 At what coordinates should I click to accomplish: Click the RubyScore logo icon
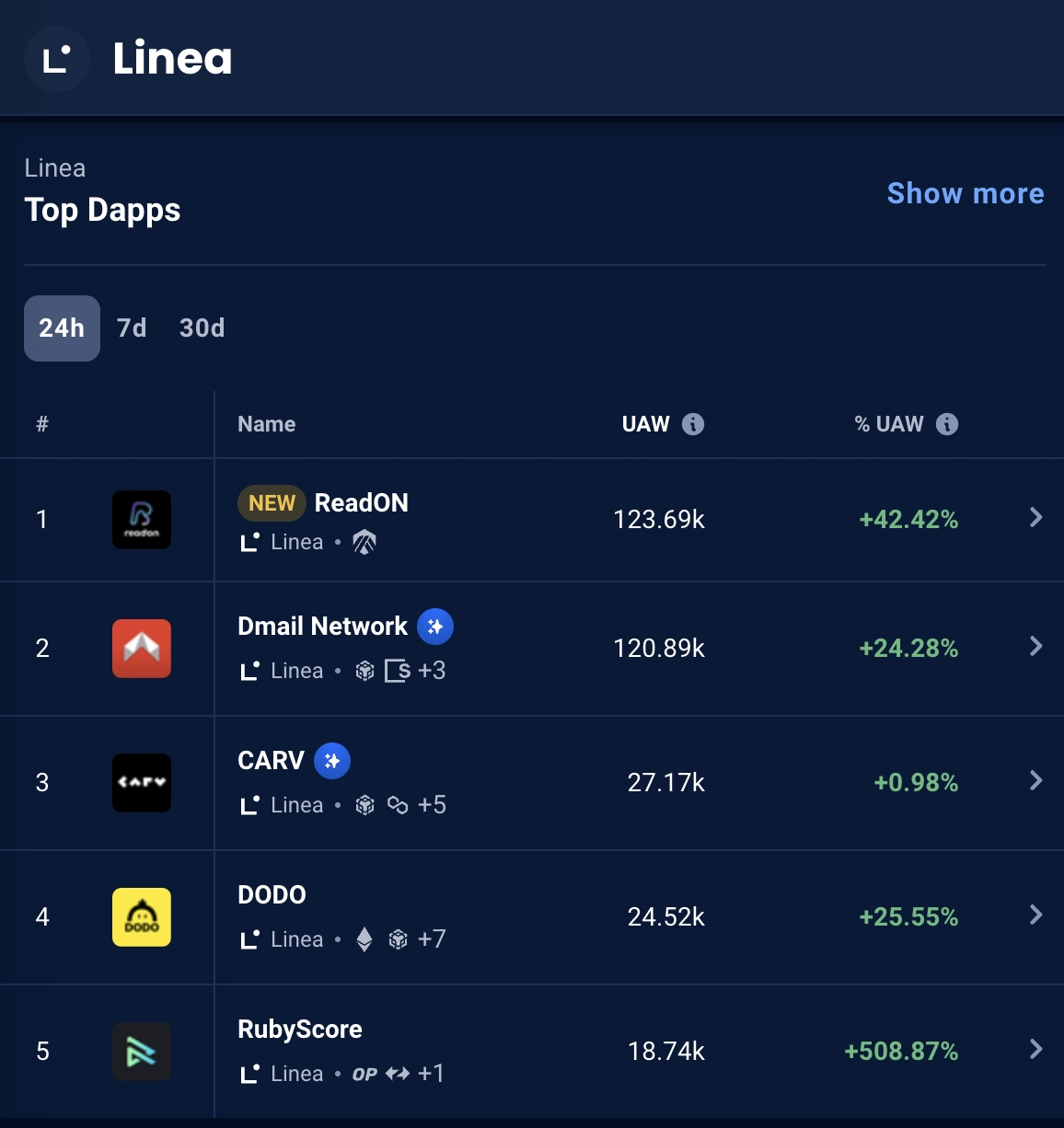point(142,1052)
